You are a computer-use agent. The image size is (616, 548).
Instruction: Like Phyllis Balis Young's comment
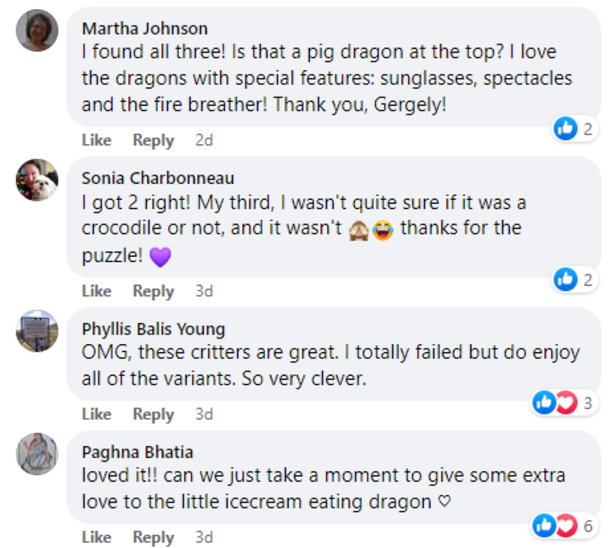tap(96, 414)
